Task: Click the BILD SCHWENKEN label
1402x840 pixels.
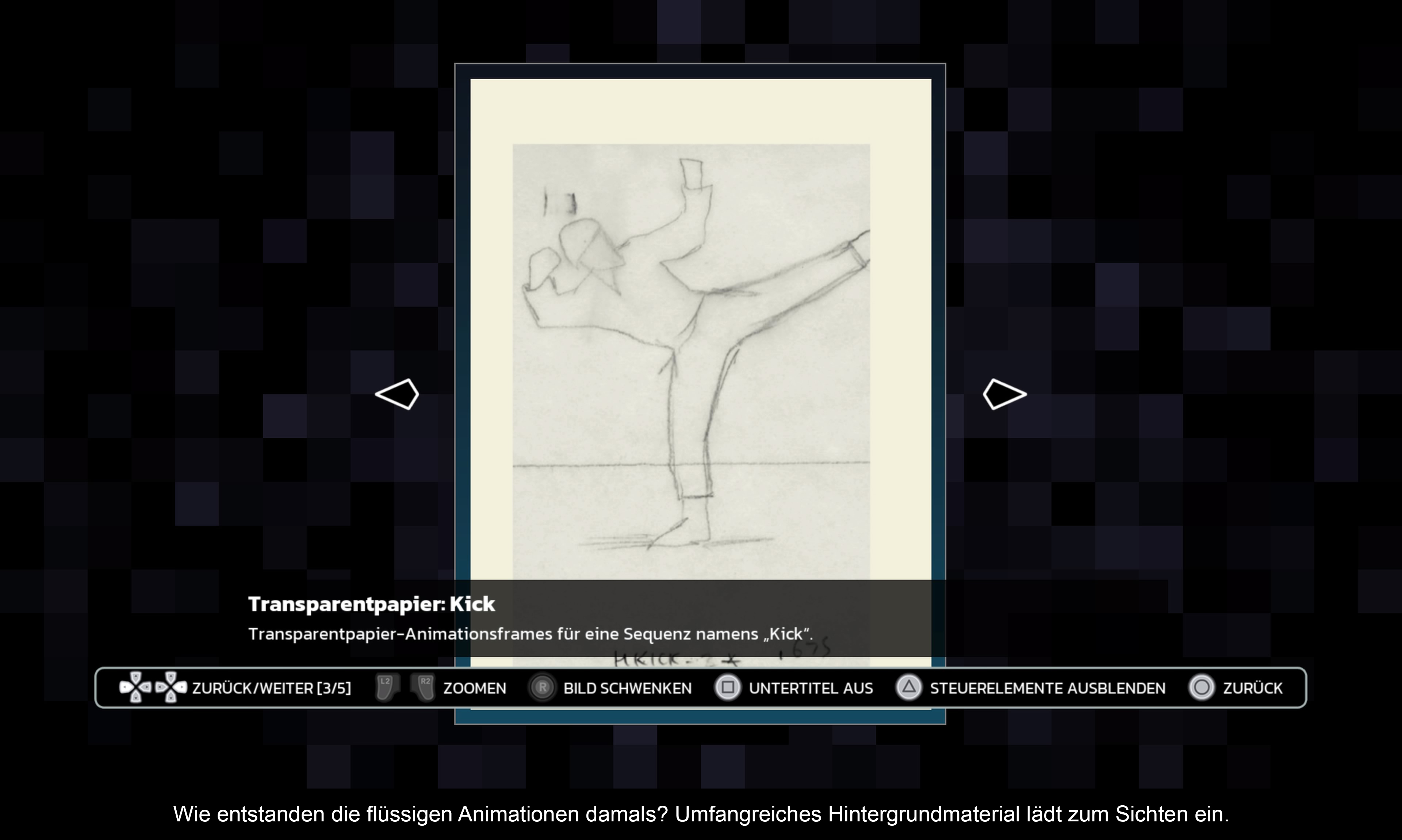Action: (x=627, y=688)
